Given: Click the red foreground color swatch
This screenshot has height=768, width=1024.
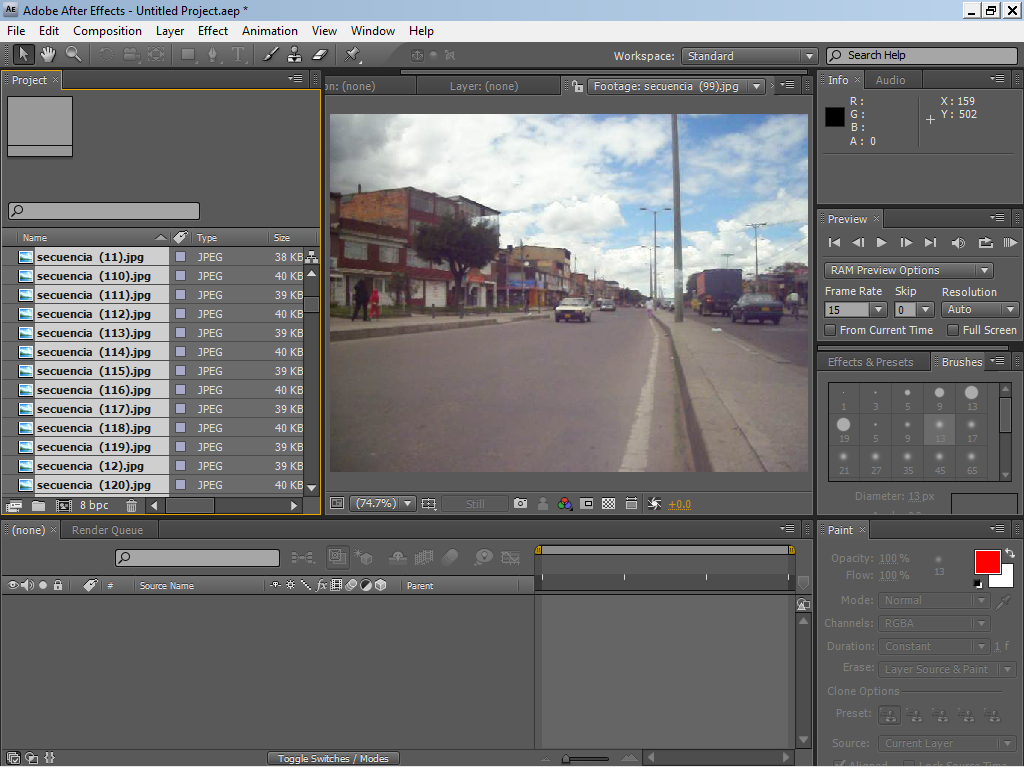Looking at the screenshot, I should tap(987, 562).
